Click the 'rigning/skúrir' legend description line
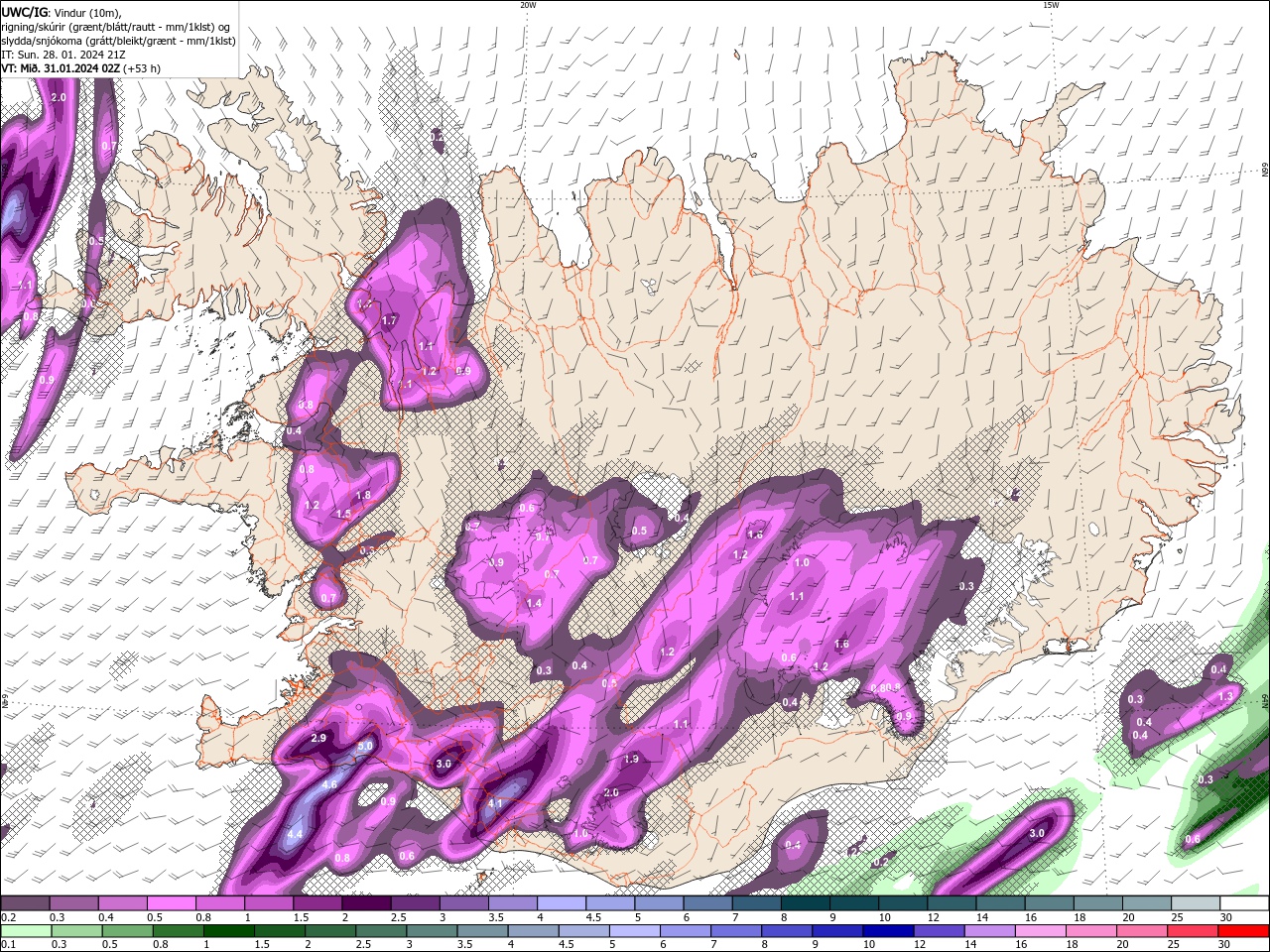 coord(117,26)
